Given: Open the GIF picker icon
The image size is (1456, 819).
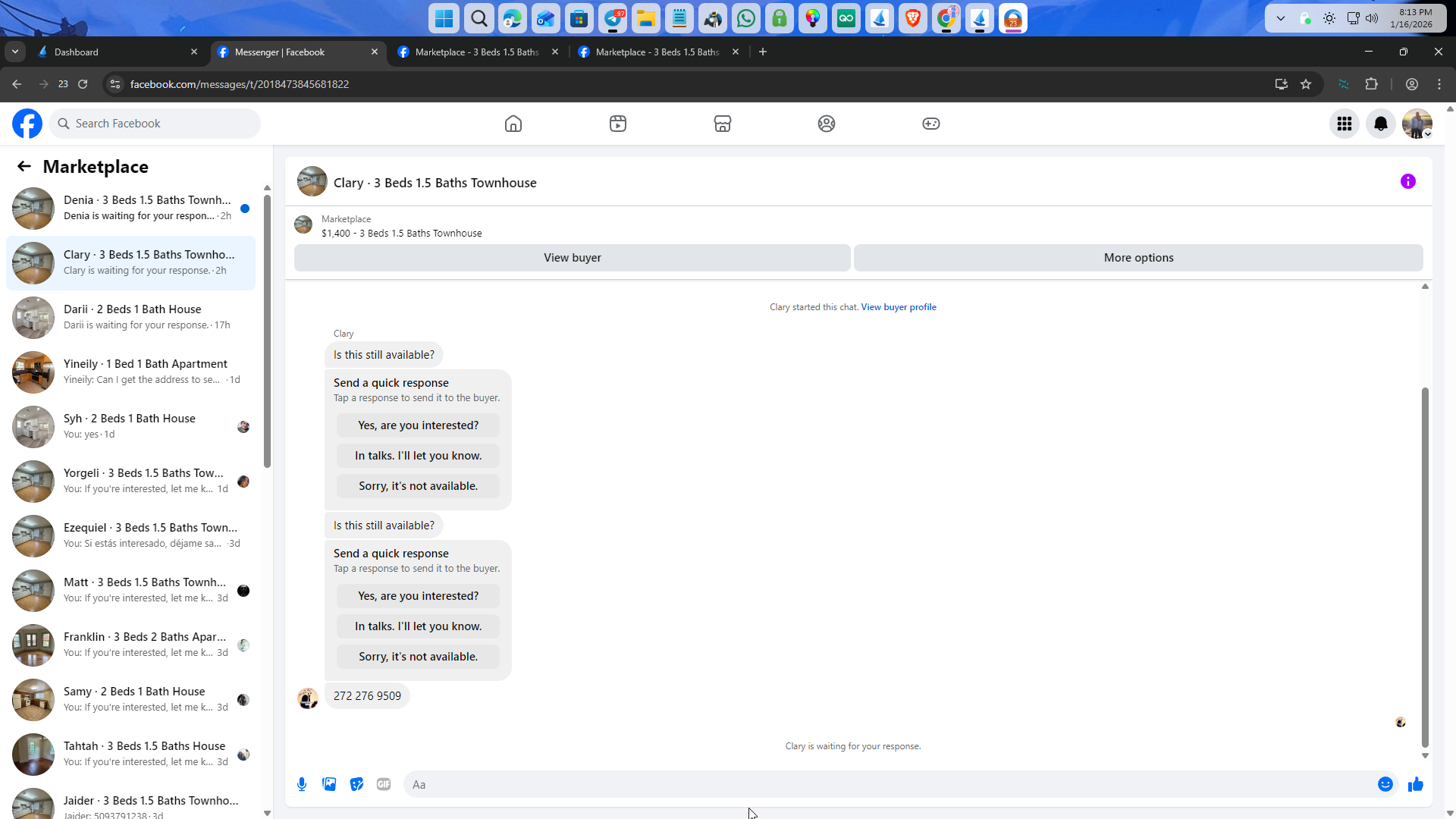Looking at the screenshot, I should [x=384, y=784].
